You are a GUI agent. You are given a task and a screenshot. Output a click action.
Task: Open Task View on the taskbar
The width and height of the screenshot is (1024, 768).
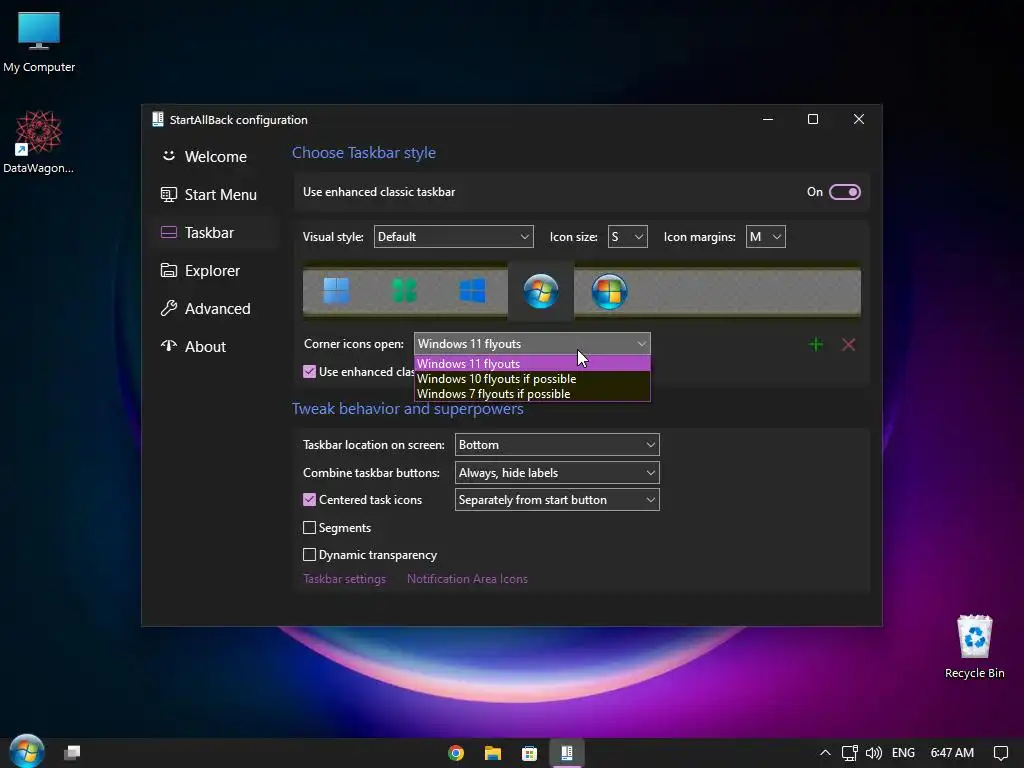pos(72,753)
